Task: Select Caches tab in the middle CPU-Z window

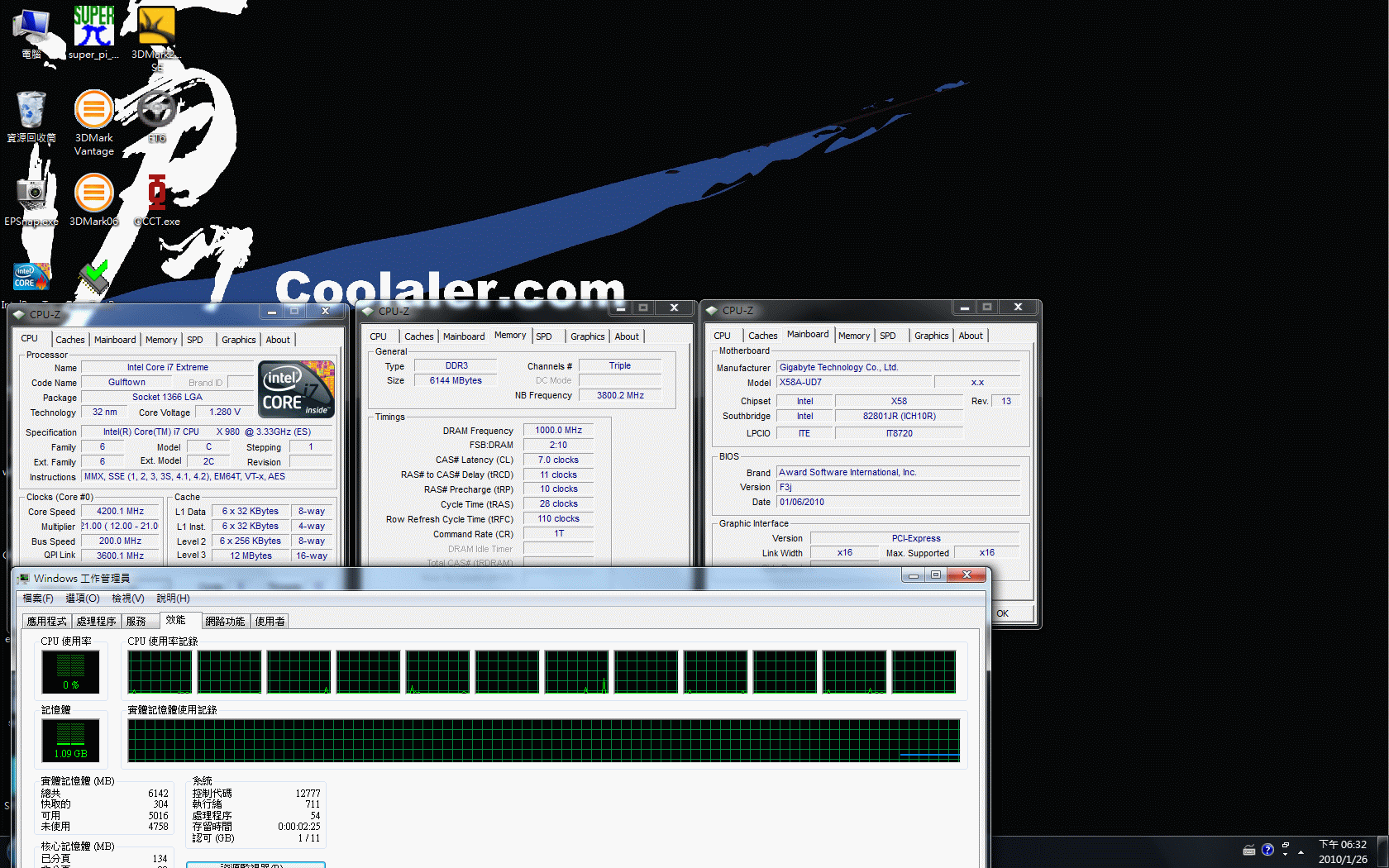Action: tap(419, 336)
